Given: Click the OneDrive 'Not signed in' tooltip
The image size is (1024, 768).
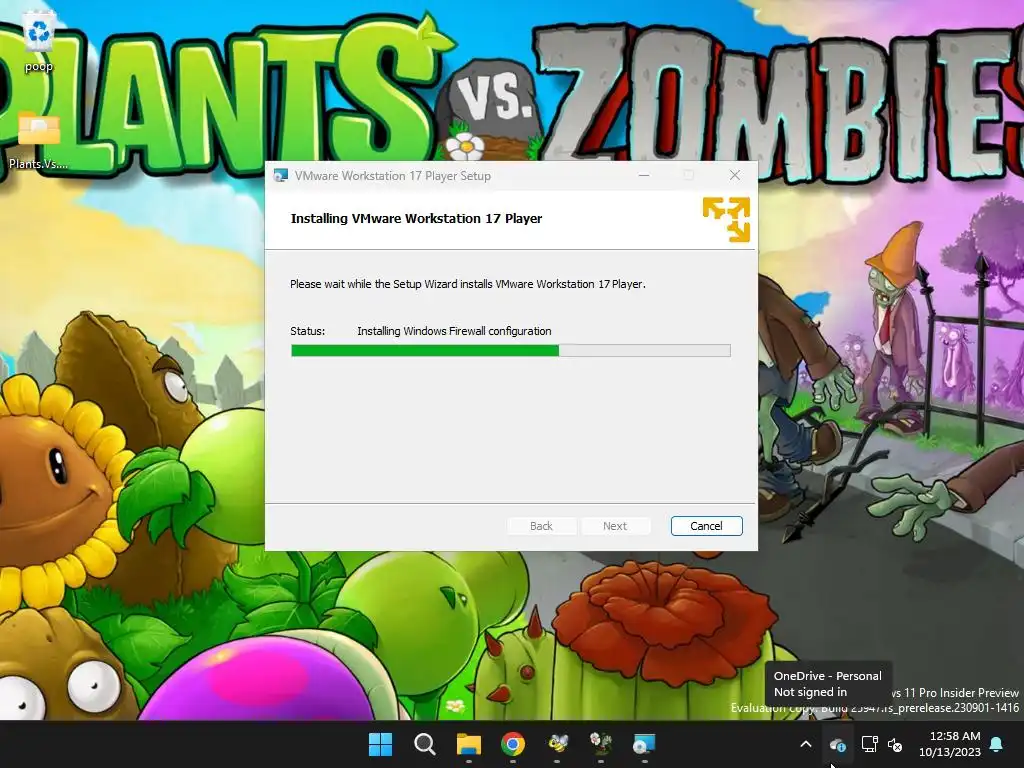Looking at the screenshot, I should (827, 684).
